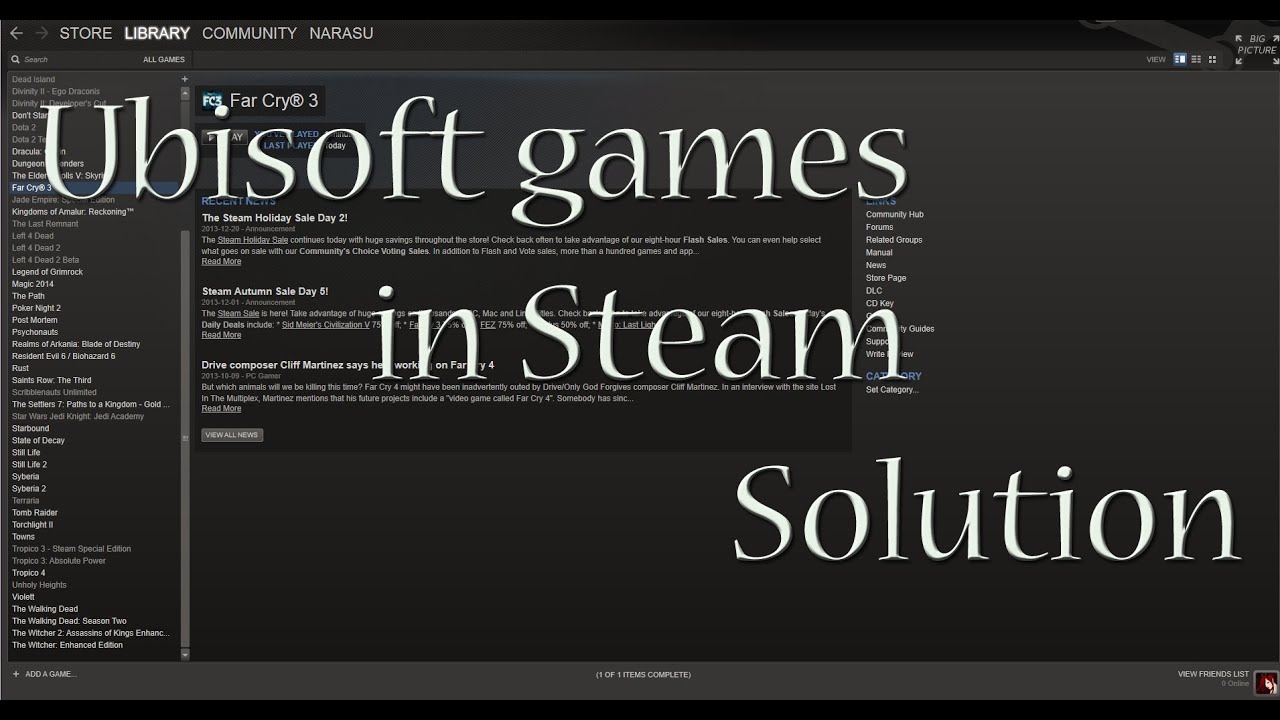This screenshot has height=720, width=1280.
Task: Select Poker Night 2
Action: (x=36, y=308)
